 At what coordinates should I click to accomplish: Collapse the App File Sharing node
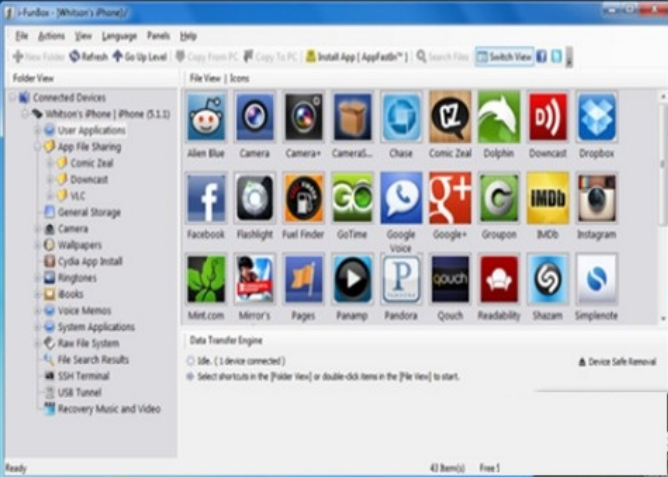(x=37, y=147)
